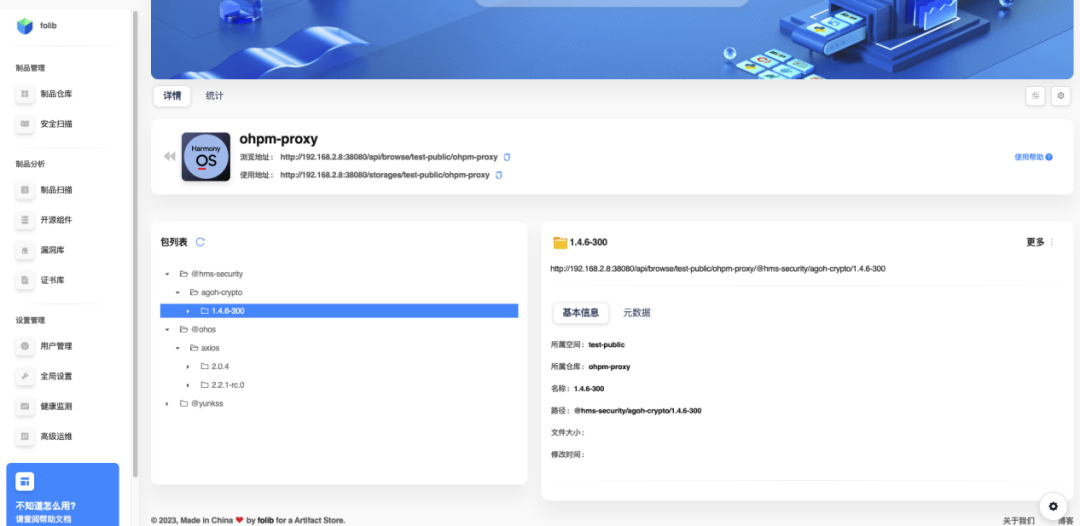Click the HarmonyOS repository thumbnail
Image resolution: width=1080 pixels, height=526 pixels.
206,157
